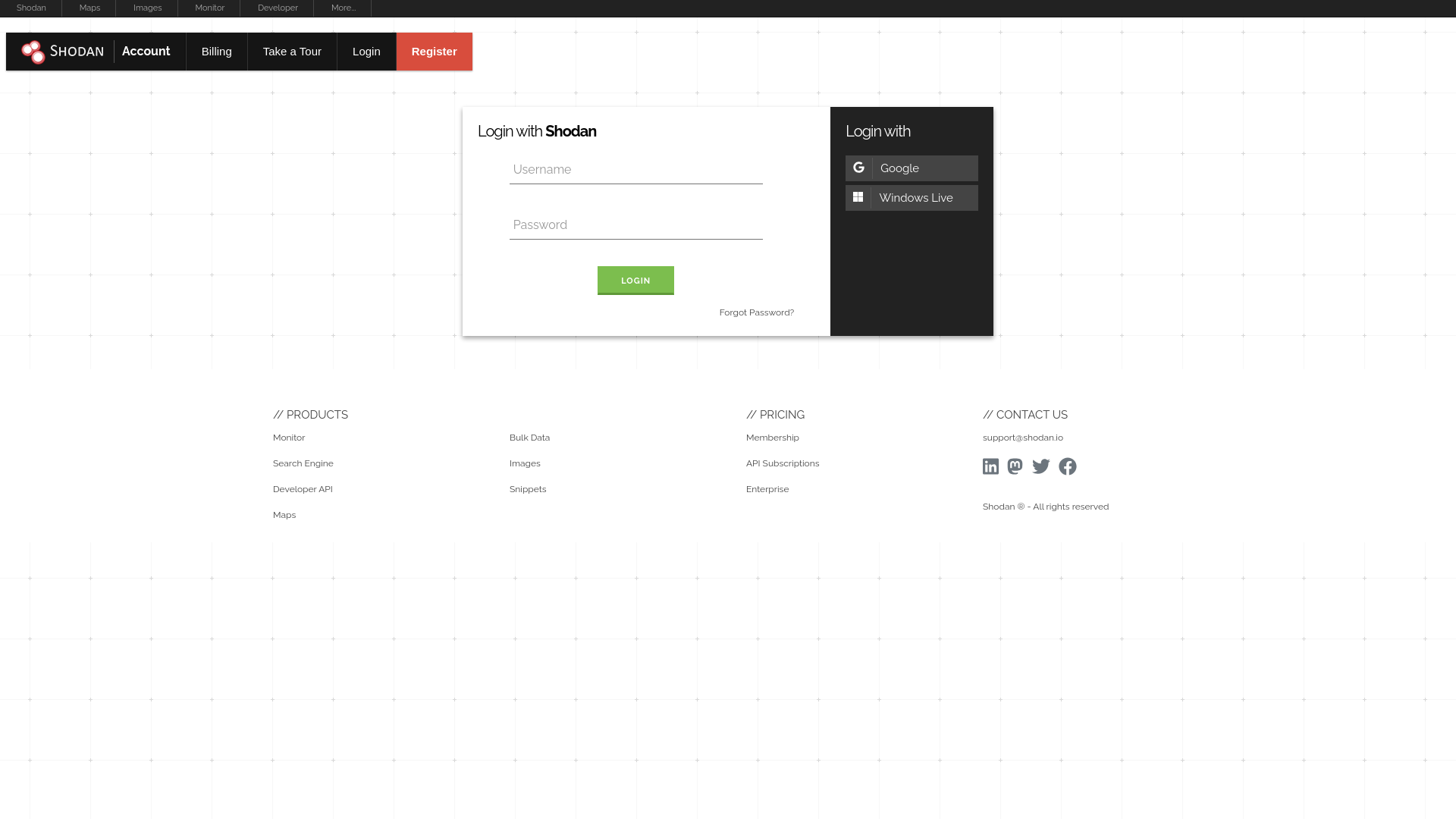Click the support@shodan.io email link
The image size is (1456, 819).
(1023, 438)
